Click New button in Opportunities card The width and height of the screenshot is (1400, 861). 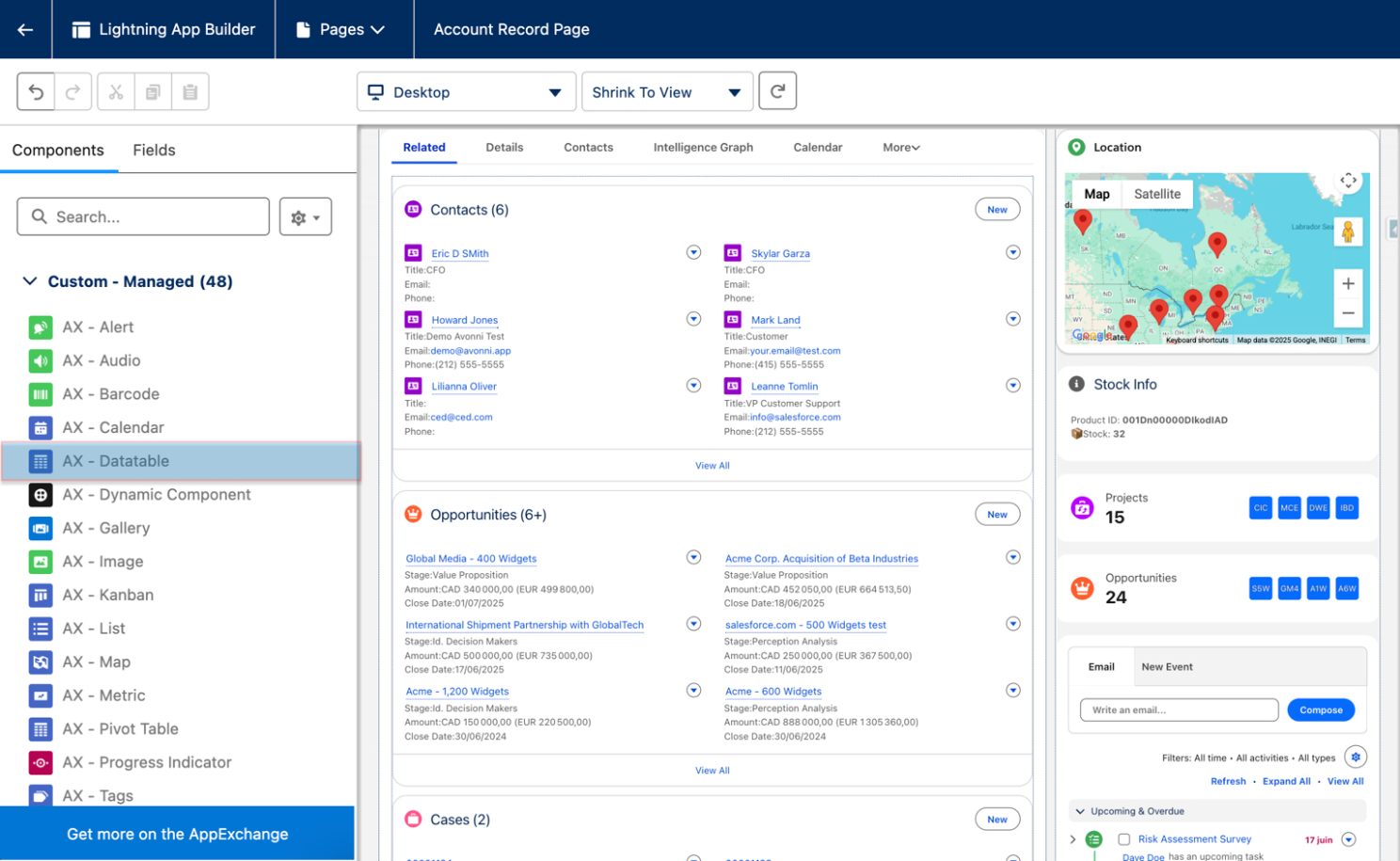997,515
